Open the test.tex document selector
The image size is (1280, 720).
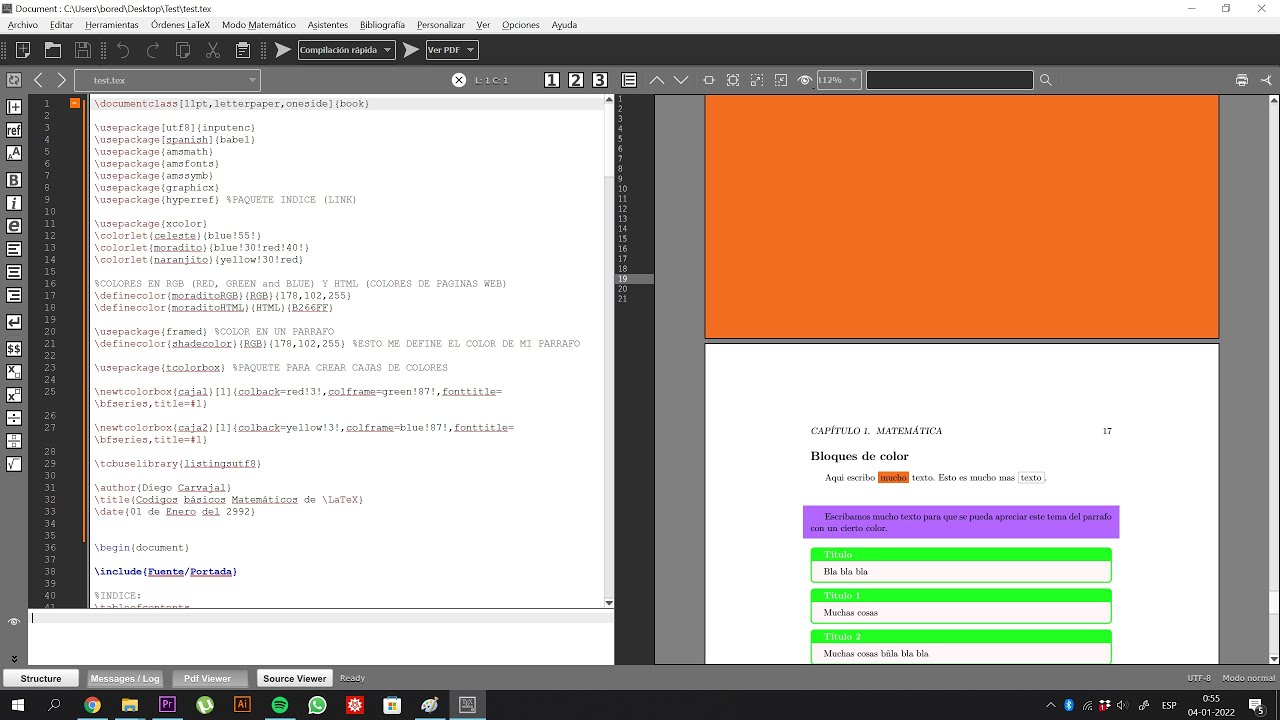[x=168, y=80]
